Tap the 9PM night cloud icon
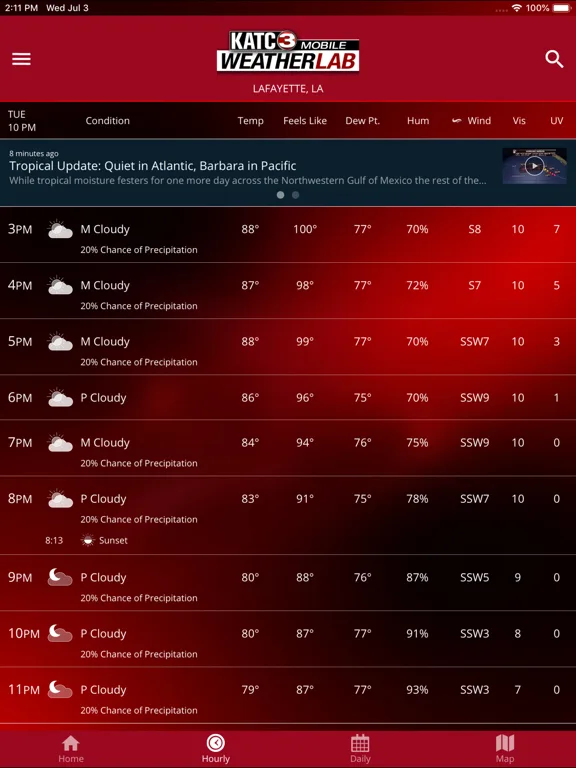The width and height of the screenshot is (576, 768). pyautogui.click(x=60, y=577)
